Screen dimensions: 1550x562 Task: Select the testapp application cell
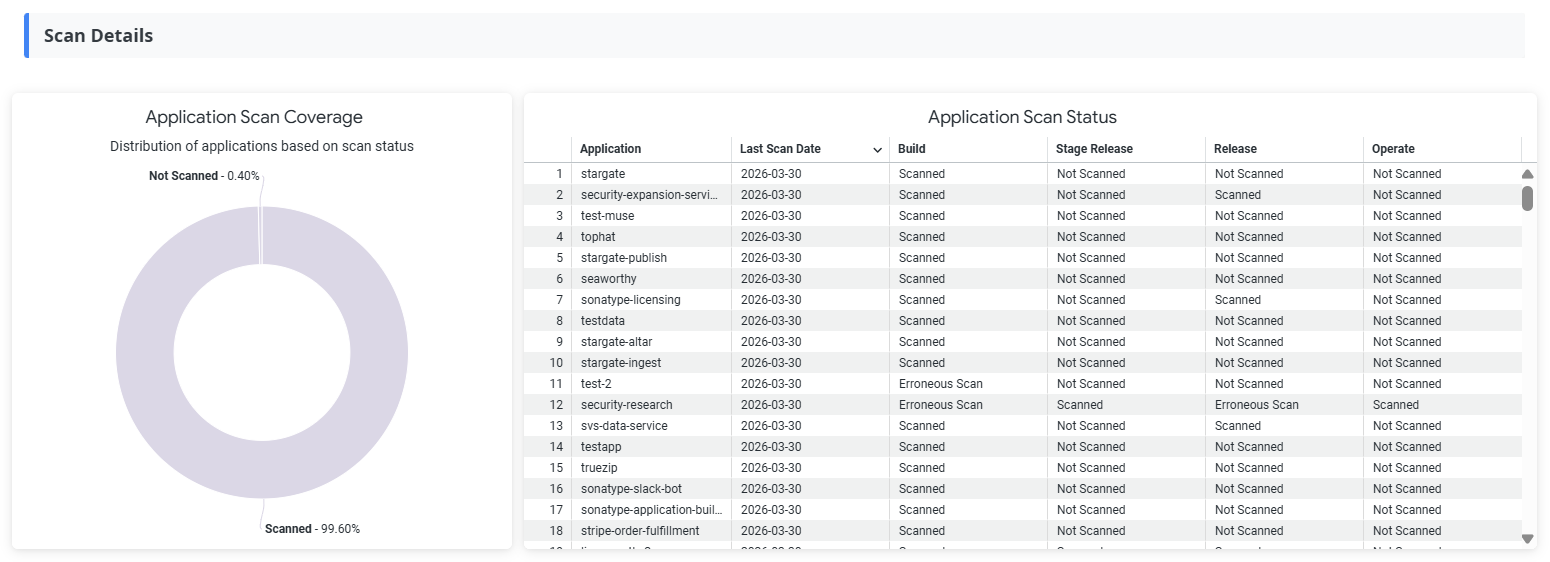651,447
